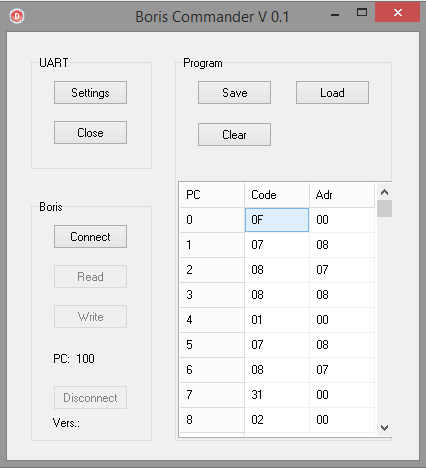Click the program table scrollbar thumb
This screenshot has height=468, width=426.
(384, 209)
